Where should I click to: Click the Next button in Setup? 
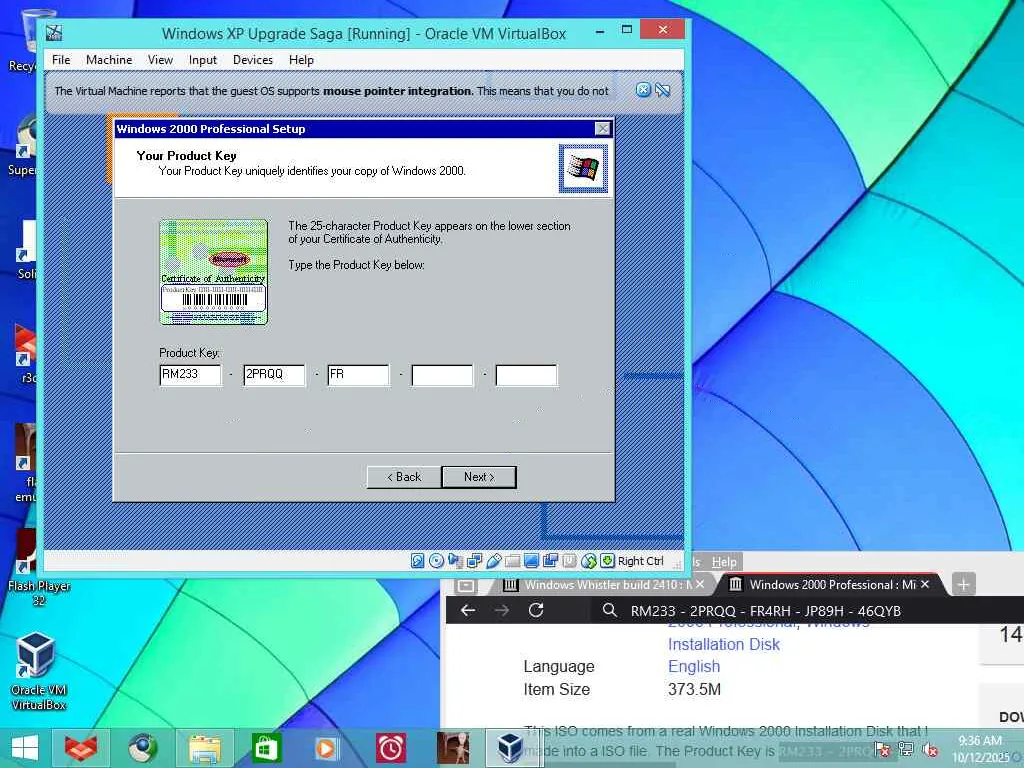[479, 477]
